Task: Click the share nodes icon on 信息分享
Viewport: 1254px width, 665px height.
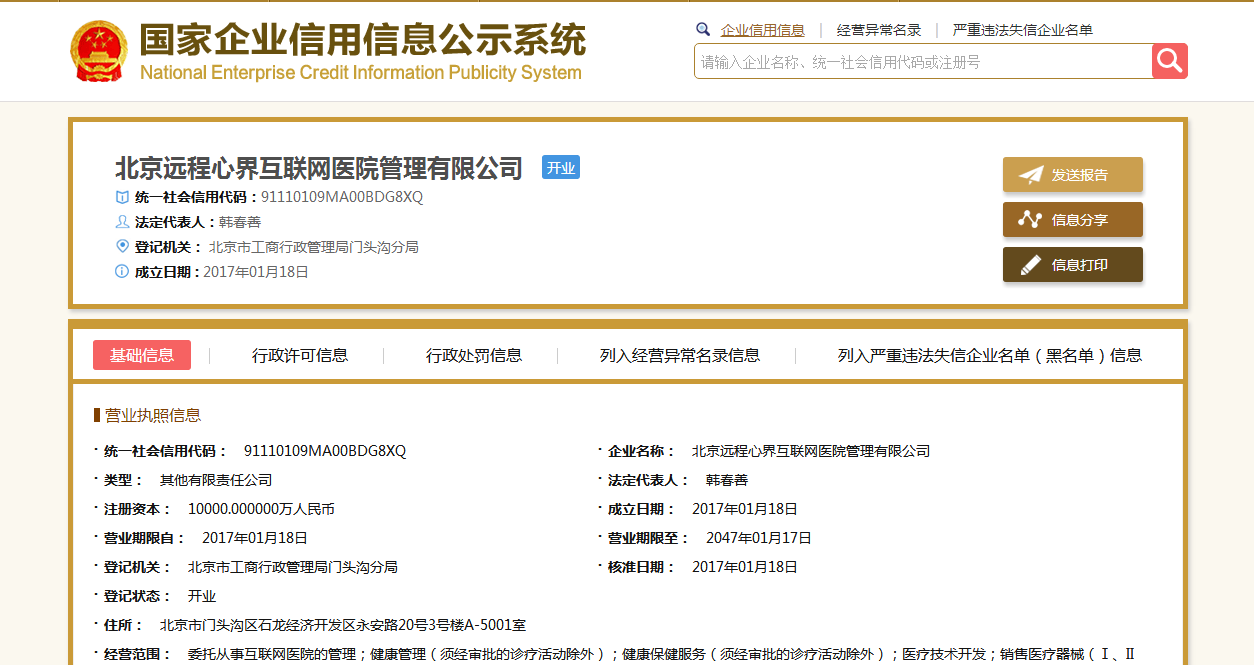Action: click(1030, 220)
